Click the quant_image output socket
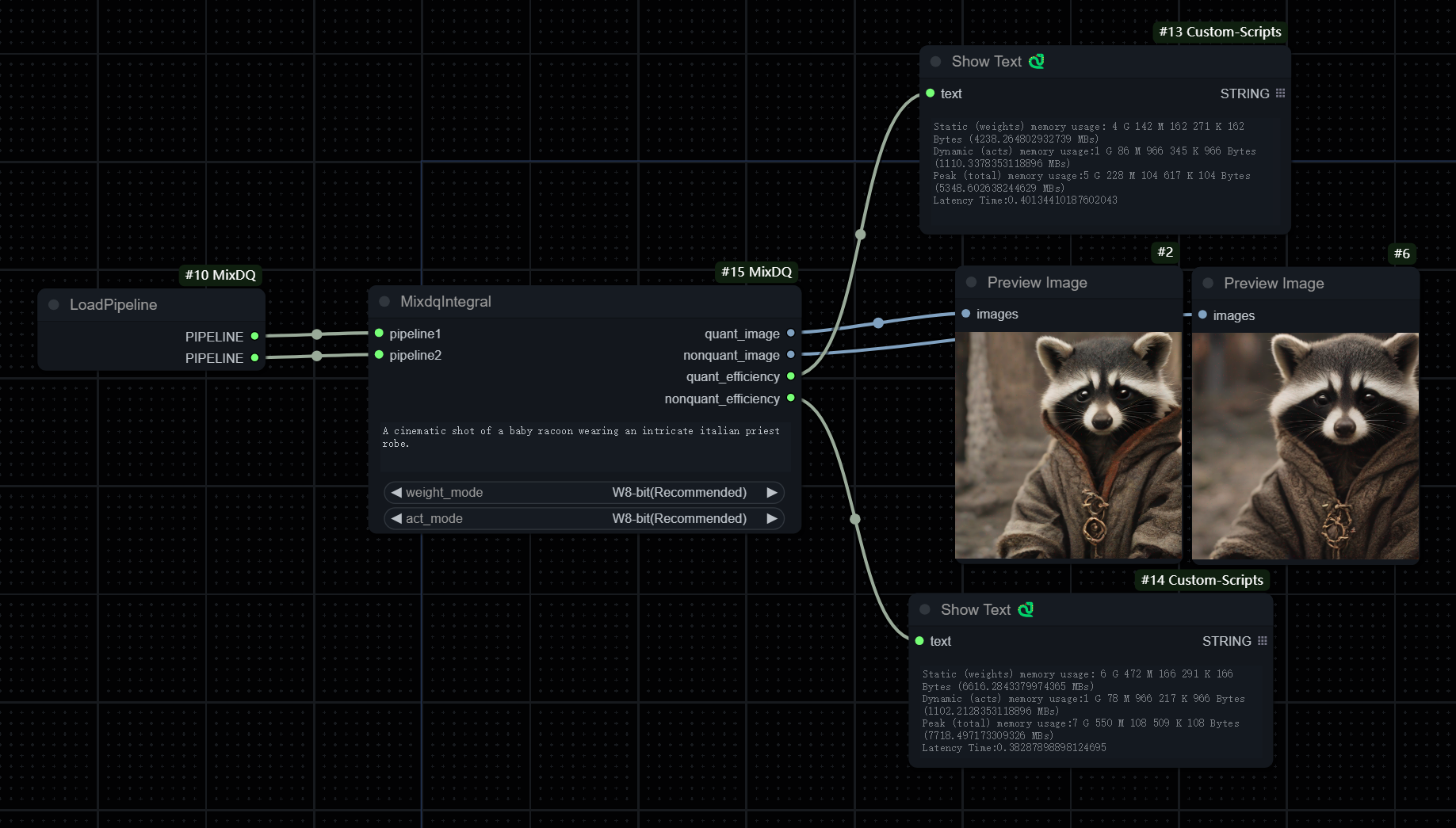Viewport: 1456px width, 828px height. pyautogui.click(x=791, y=334)
